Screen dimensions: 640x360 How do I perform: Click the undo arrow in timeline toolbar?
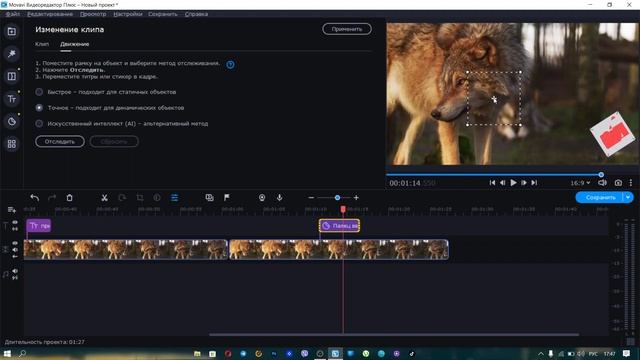pos(35,198)
